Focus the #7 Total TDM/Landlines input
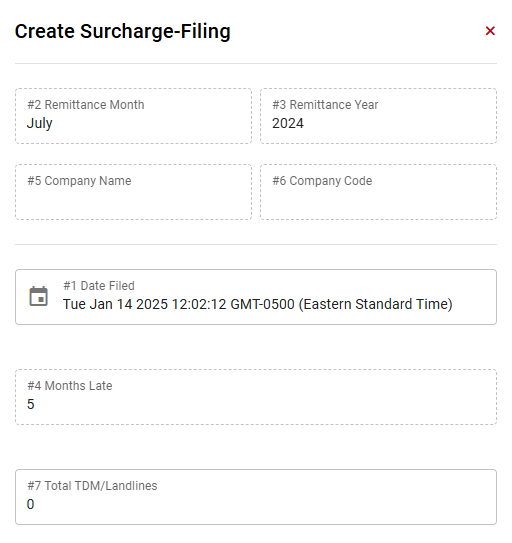512x543 pixels. coord(256,497)
